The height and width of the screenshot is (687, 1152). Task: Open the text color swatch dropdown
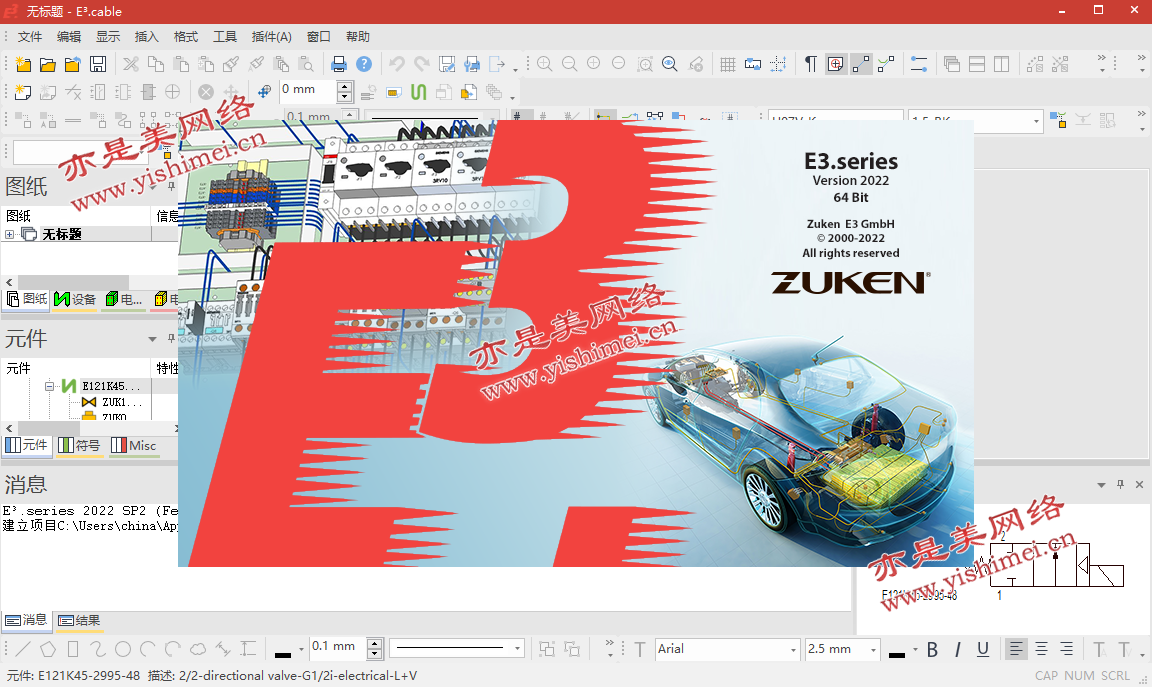click(915, 650)
